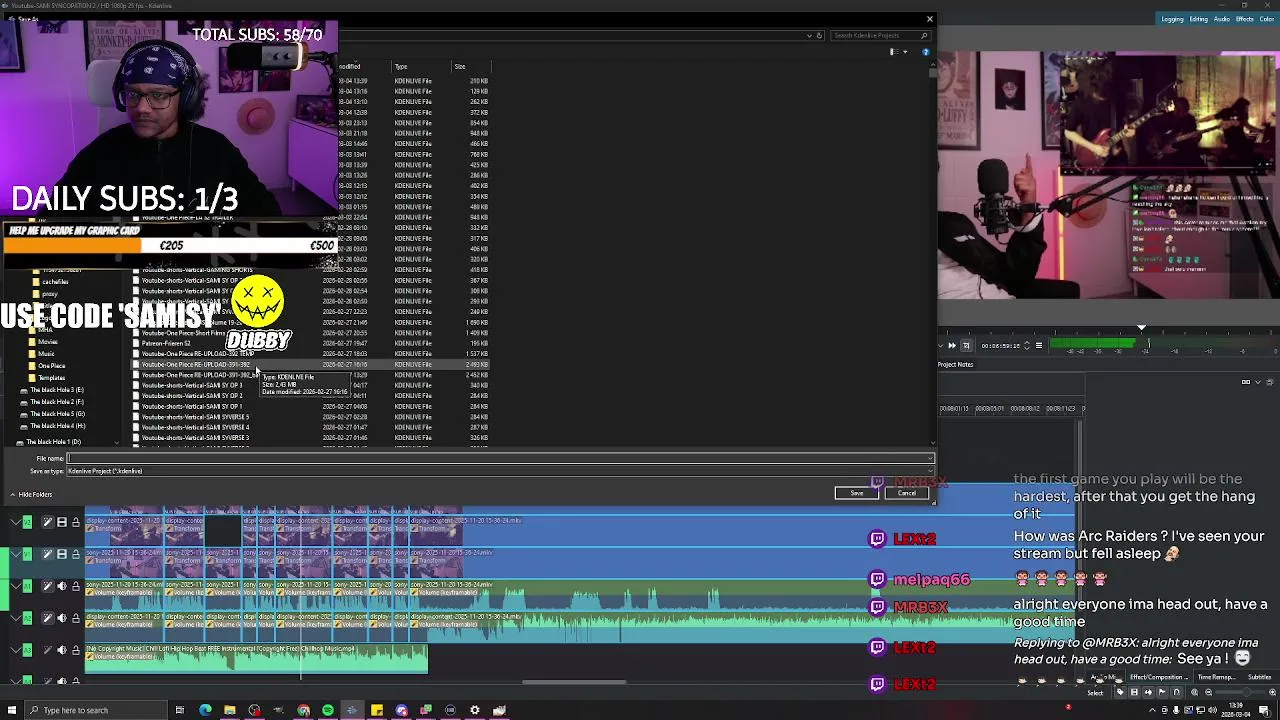The width and height of the screenshot is (1280, 720).
Task: Collapse the V2 track header
Action: [x=15, y=522]
